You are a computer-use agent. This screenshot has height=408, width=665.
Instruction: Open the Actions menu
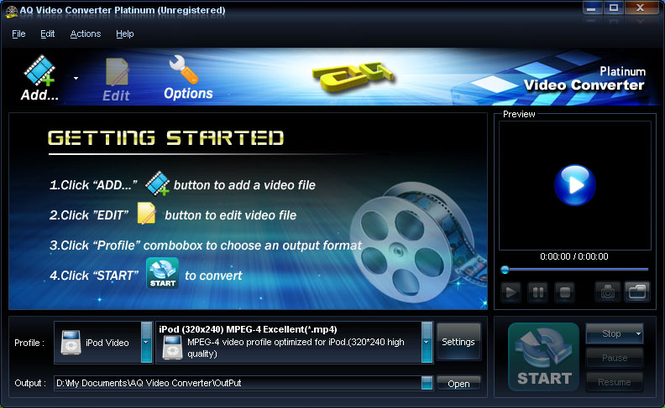[x=85, y=34]
